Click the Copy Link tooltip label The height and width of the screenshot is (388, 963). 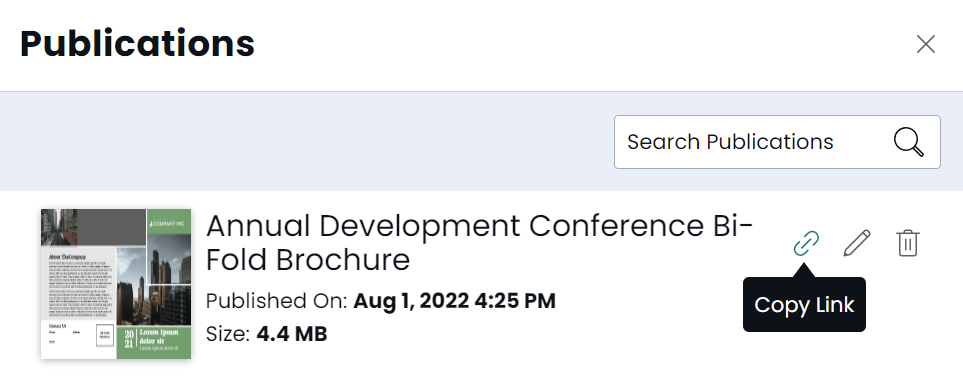tap(804, 305)
